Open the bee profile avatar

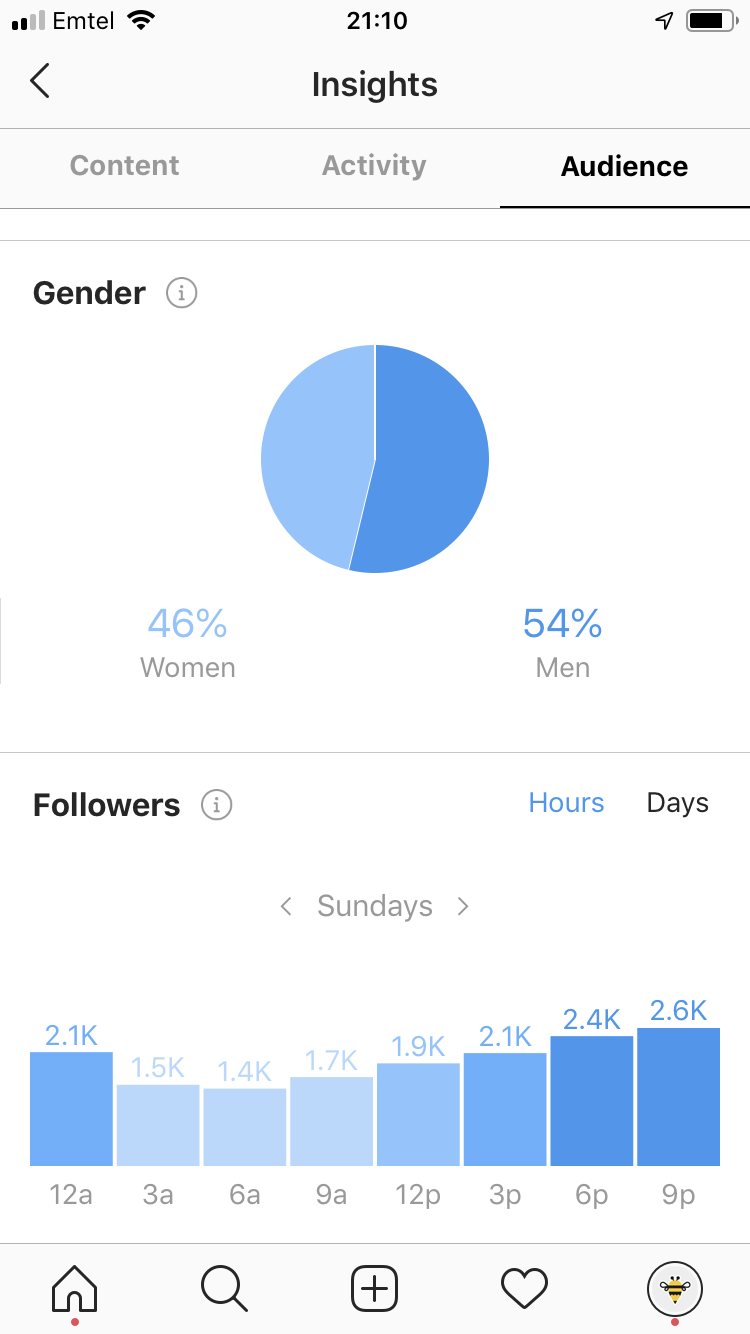675,1289
